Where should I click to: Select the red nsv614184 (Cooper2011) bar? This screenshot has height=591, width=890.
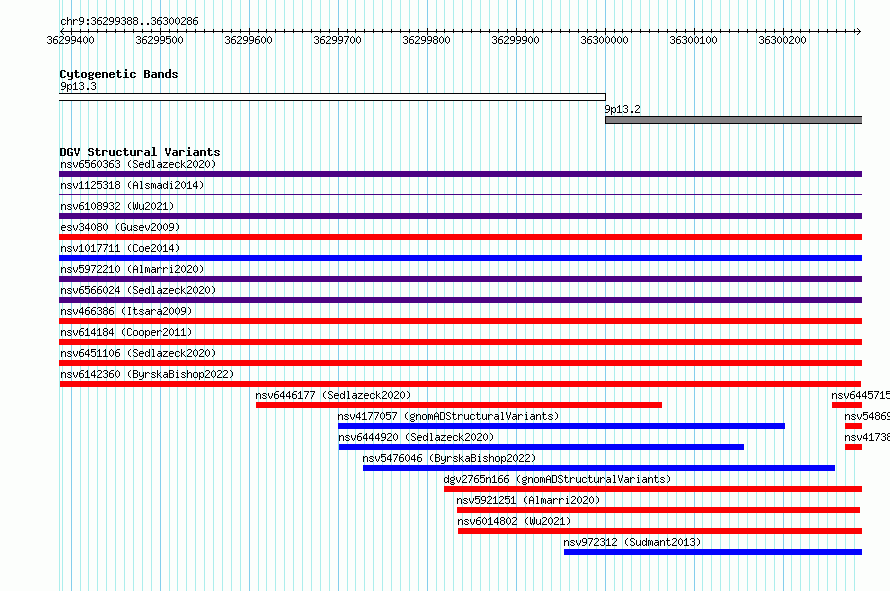(x=460, y=342)
